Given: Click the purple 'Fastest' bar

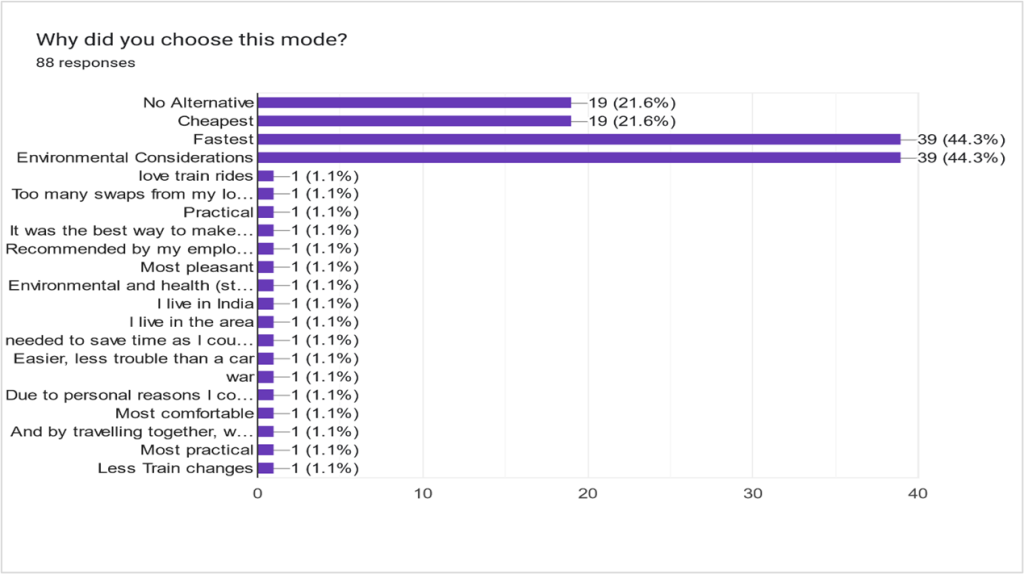Looking at the screenshot, I should click(x=579, y=139).
